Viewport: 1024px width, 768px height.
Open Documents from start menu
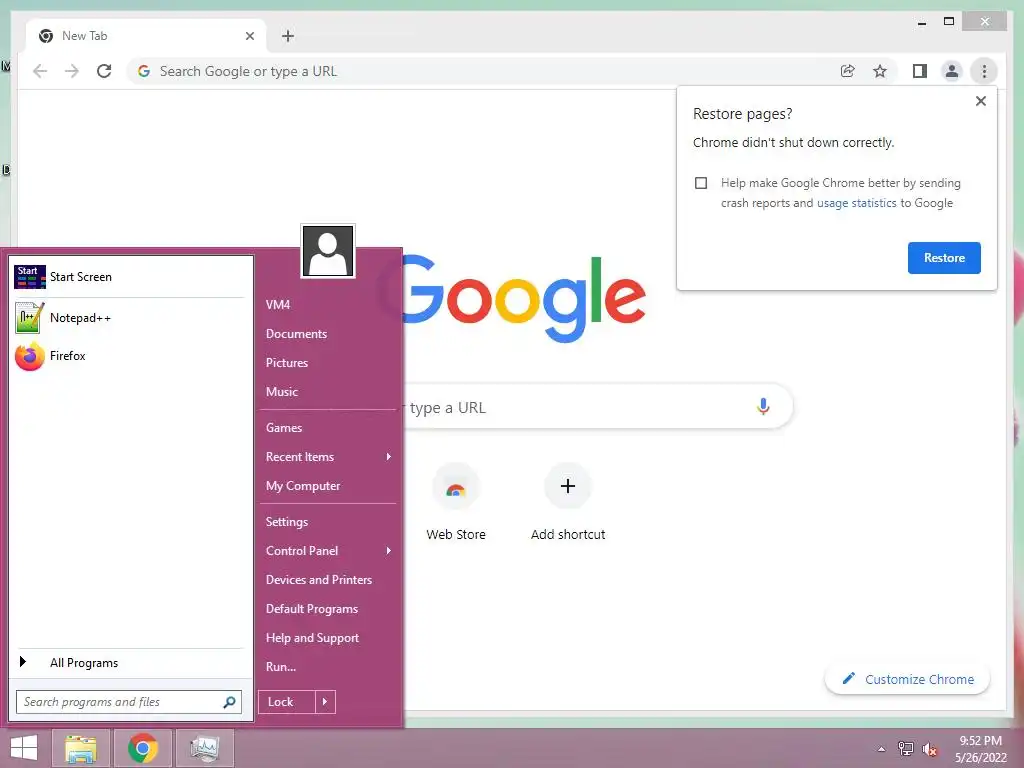coord(296,334)
